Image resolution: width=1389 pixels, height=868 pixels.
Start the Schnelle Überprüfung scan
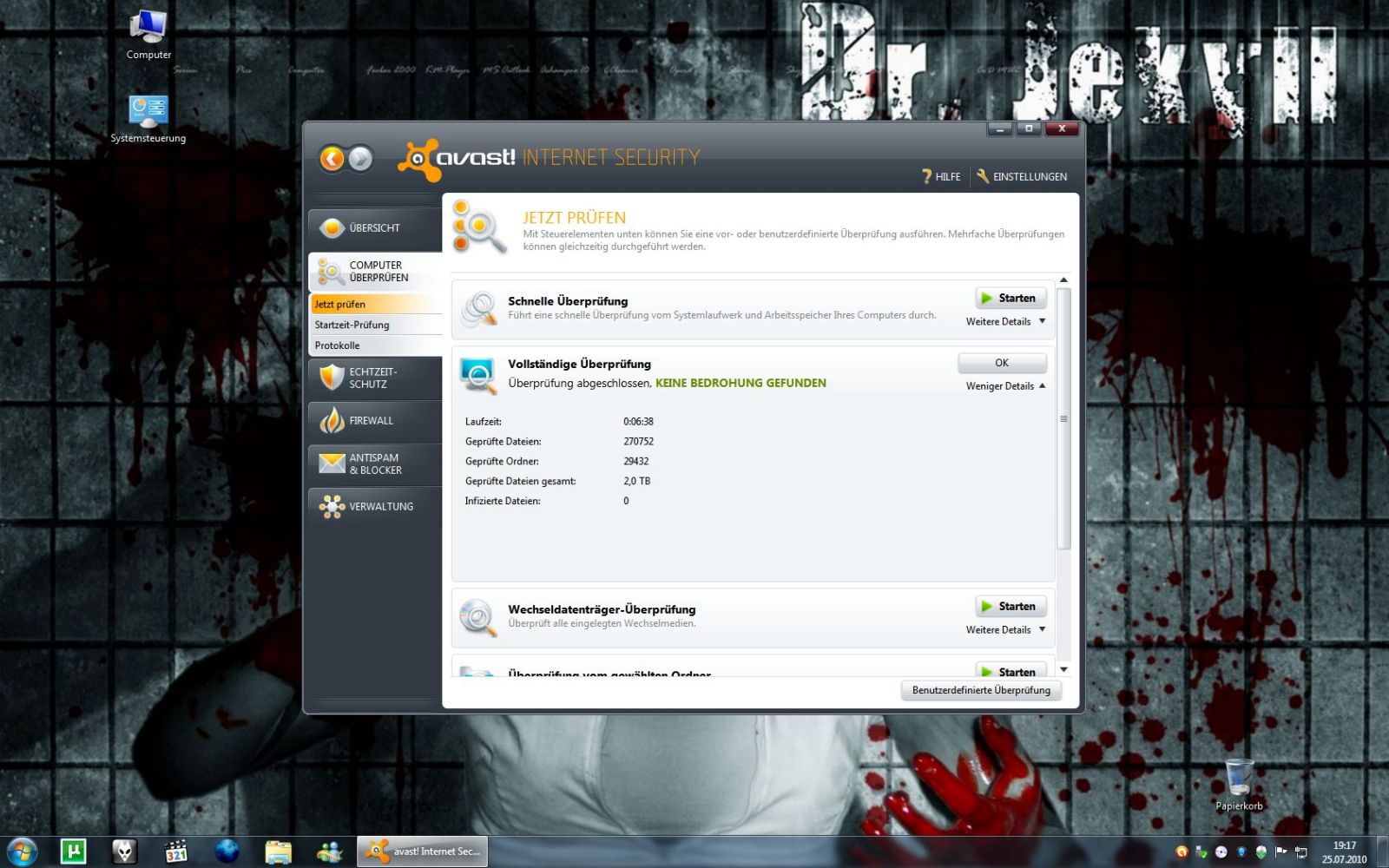(1010, 299)
